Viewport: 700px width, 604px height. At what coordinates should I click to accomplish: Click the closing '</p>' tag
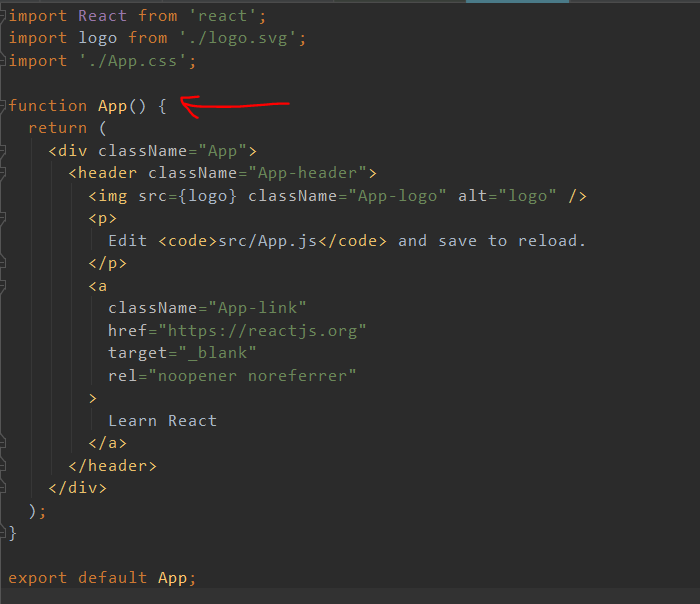(108, 263)
